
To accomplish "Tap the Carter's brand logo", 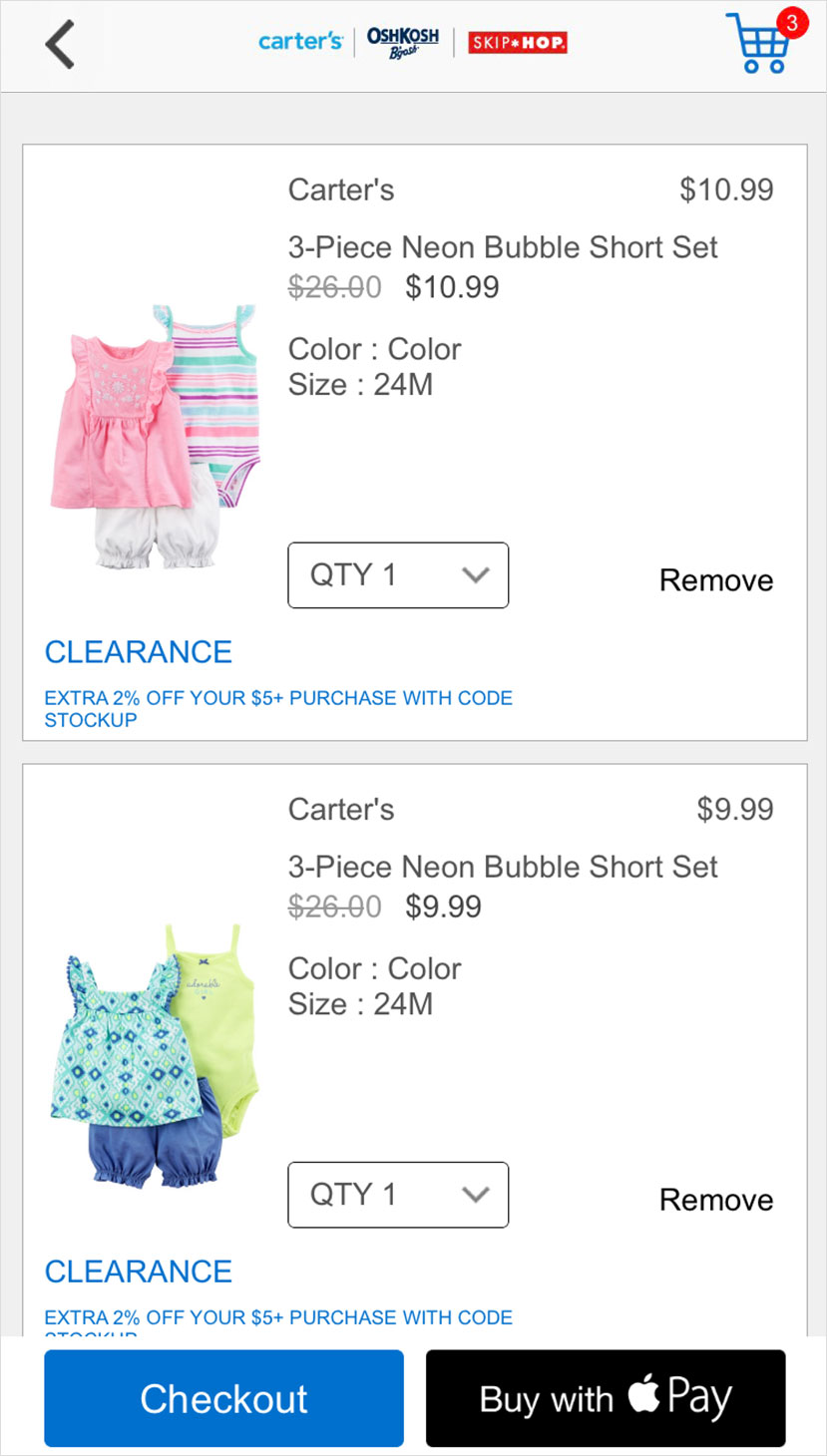I will (300, 42).
